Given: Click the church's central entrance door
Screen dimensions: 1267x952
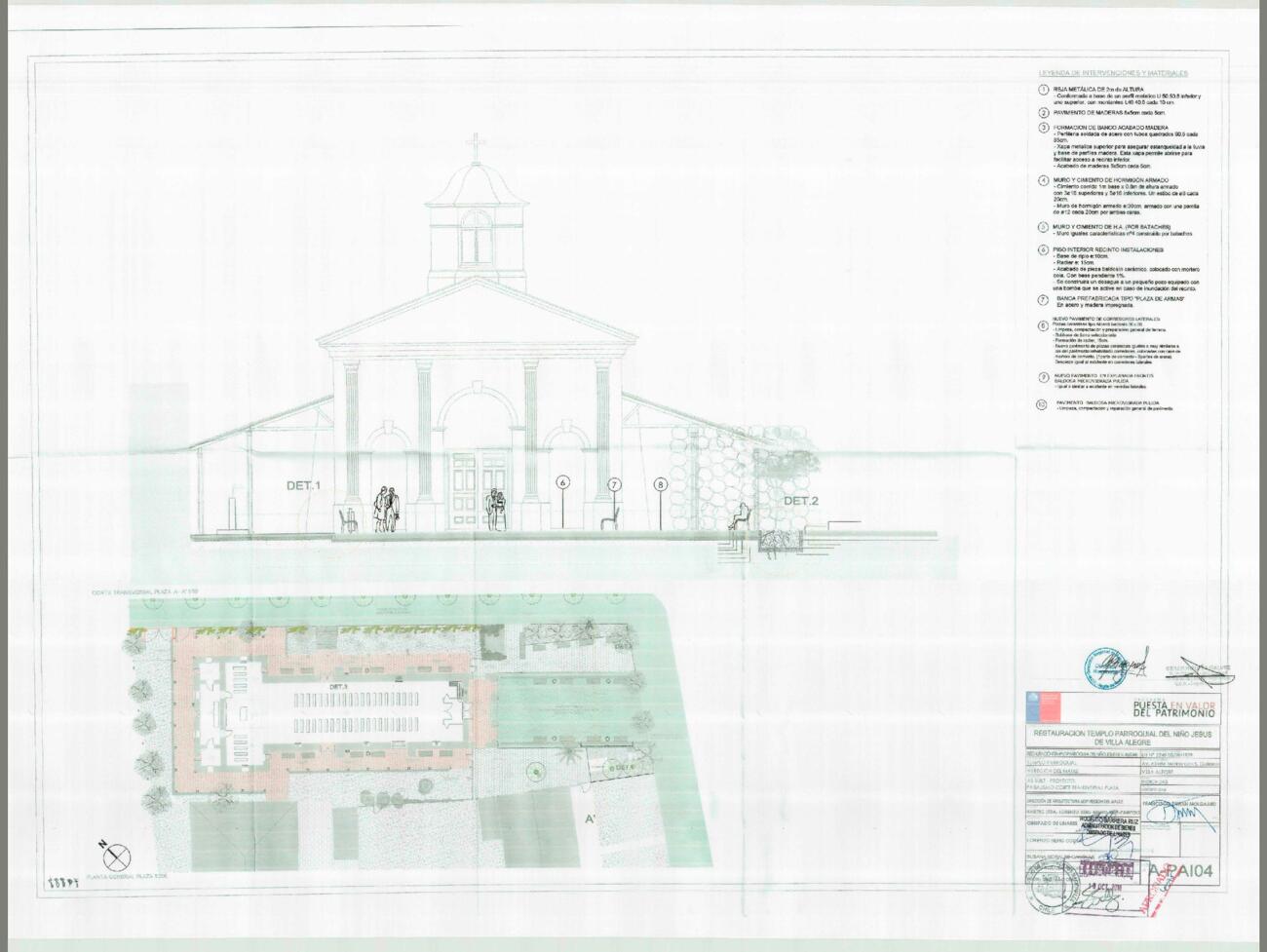Looking at the screenshot, I should pyautogui.click(x=478, y=491).
